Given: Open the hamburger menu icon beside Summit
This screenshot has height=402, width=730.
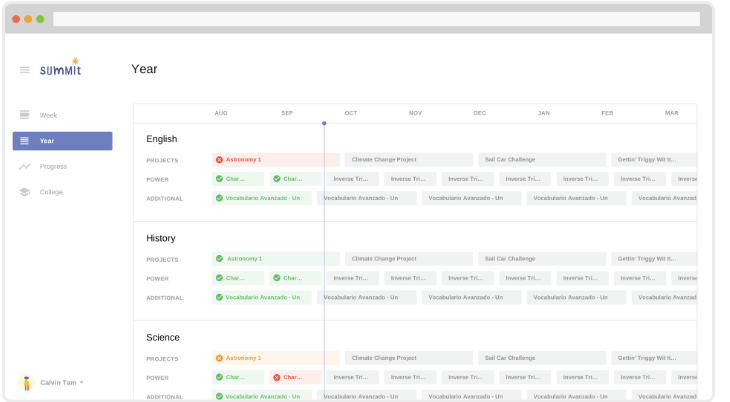Looking at the screenshot, I should click(x=25, y=70).
